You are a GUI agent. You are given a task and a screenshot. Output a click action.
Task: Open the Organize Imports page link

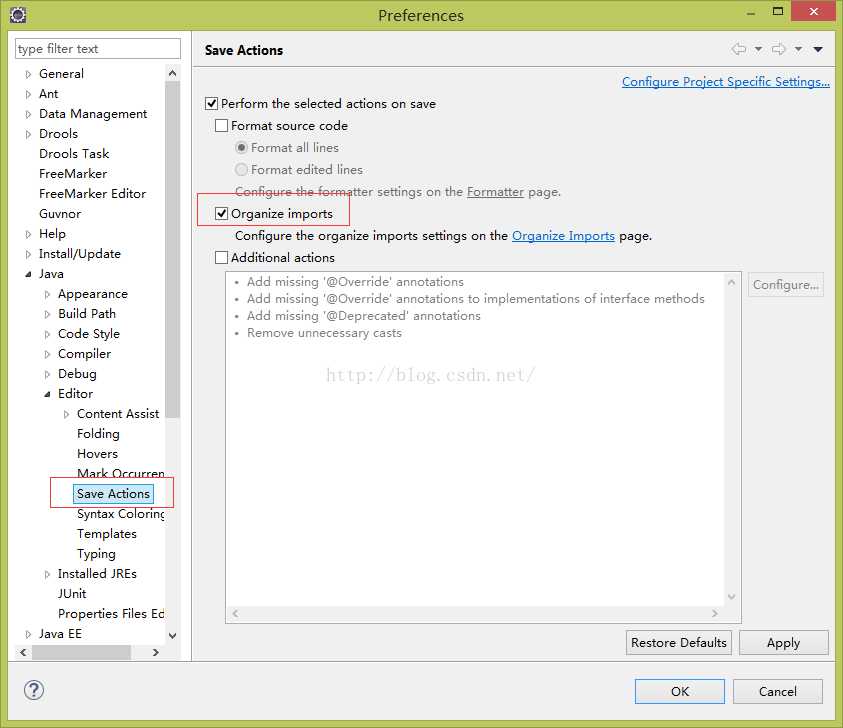(563, 236)
